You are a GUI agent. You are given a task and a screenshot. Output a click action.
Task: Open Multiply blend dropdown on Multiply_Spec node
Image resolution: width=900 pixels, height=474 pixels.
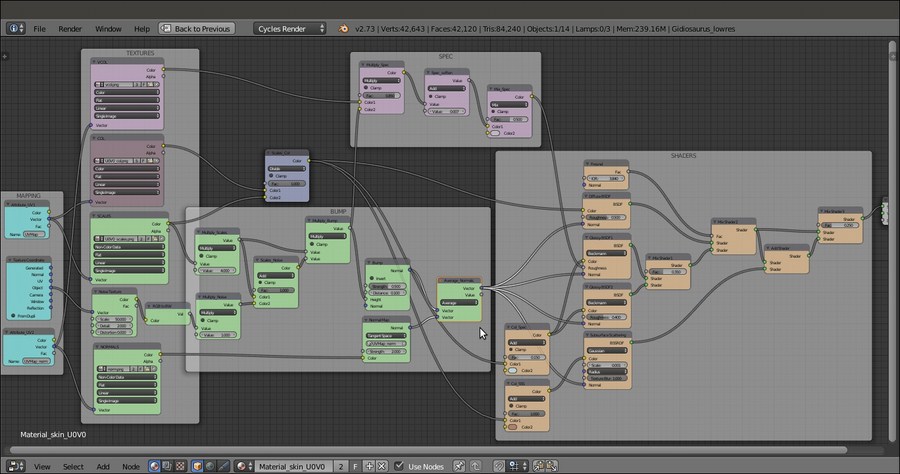[381, 81]
